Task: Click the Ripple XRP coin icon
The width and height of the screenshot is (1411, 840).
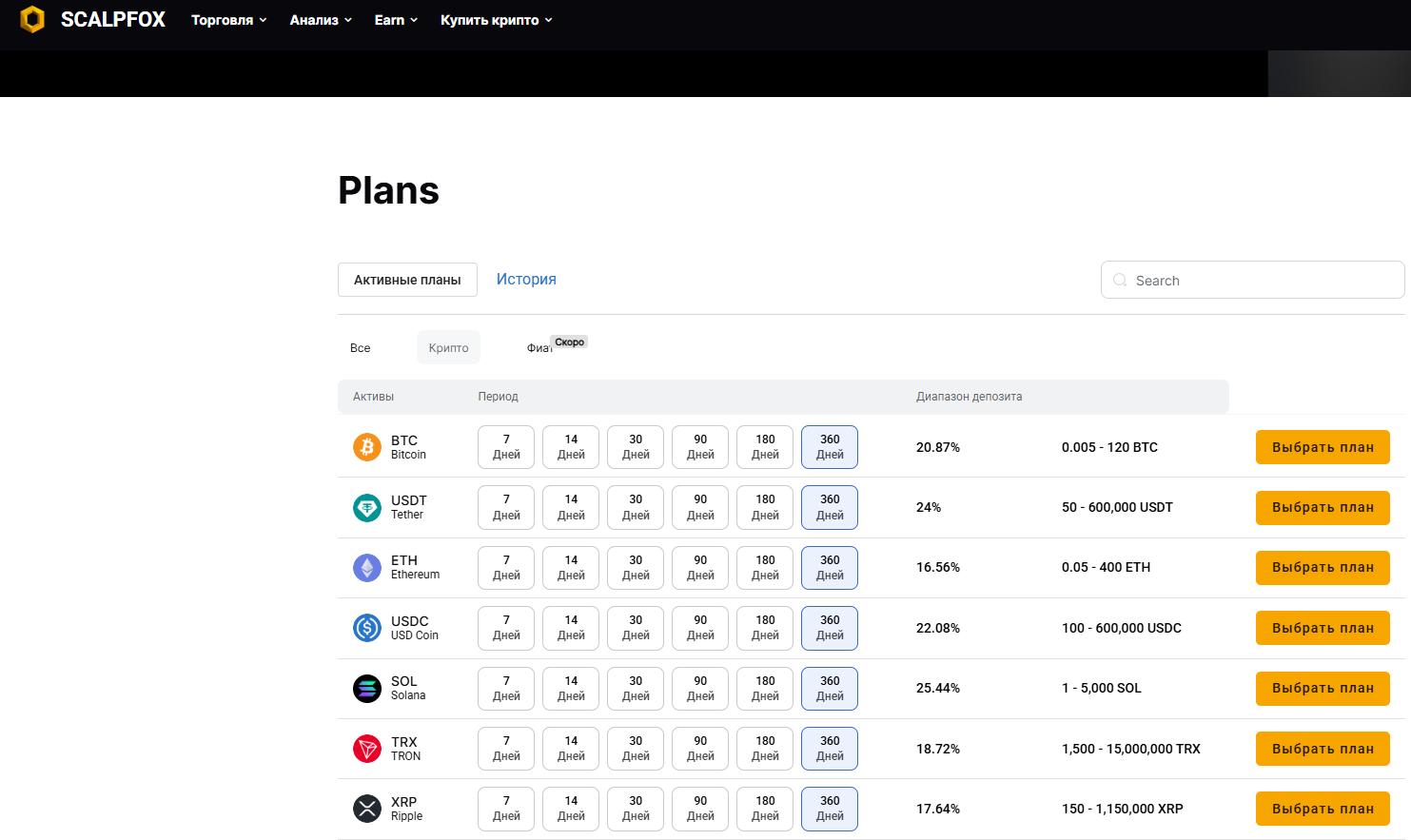Action: [x=367, y=809]
